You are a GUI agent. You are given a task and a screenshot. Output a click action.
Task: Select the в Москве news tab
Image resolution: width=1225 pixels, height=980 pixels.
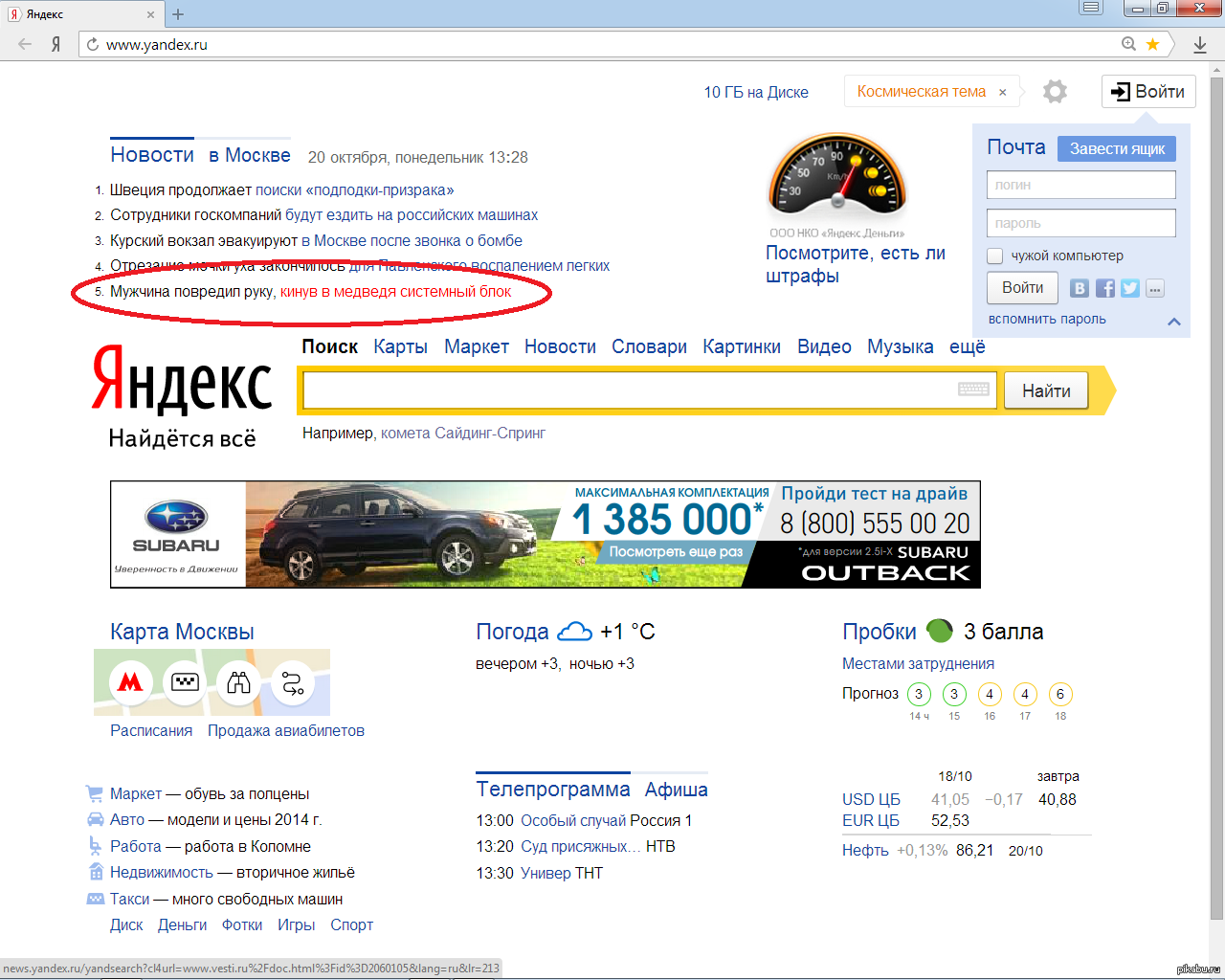pos(250,155)
